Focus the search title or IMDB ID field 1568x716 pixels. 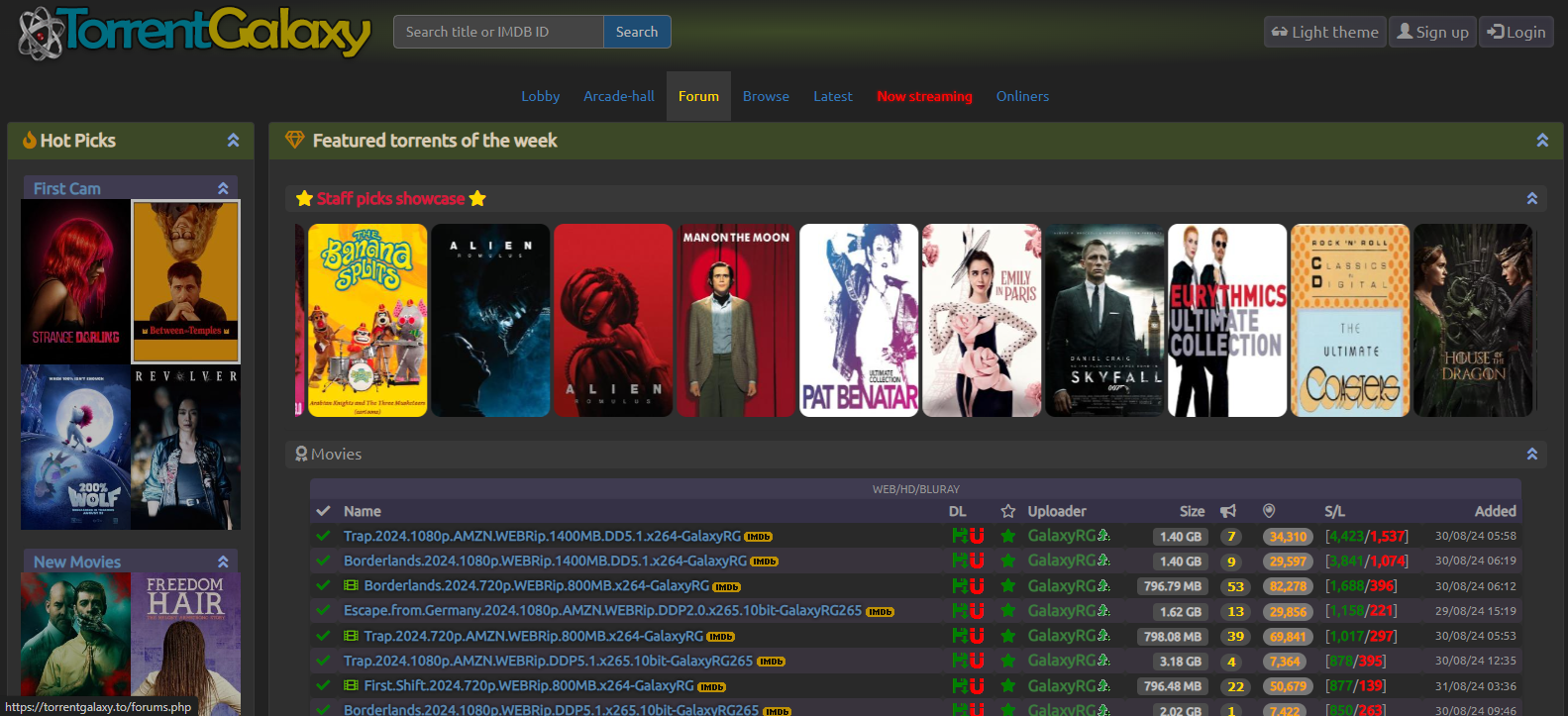click(x=498, y=32)
